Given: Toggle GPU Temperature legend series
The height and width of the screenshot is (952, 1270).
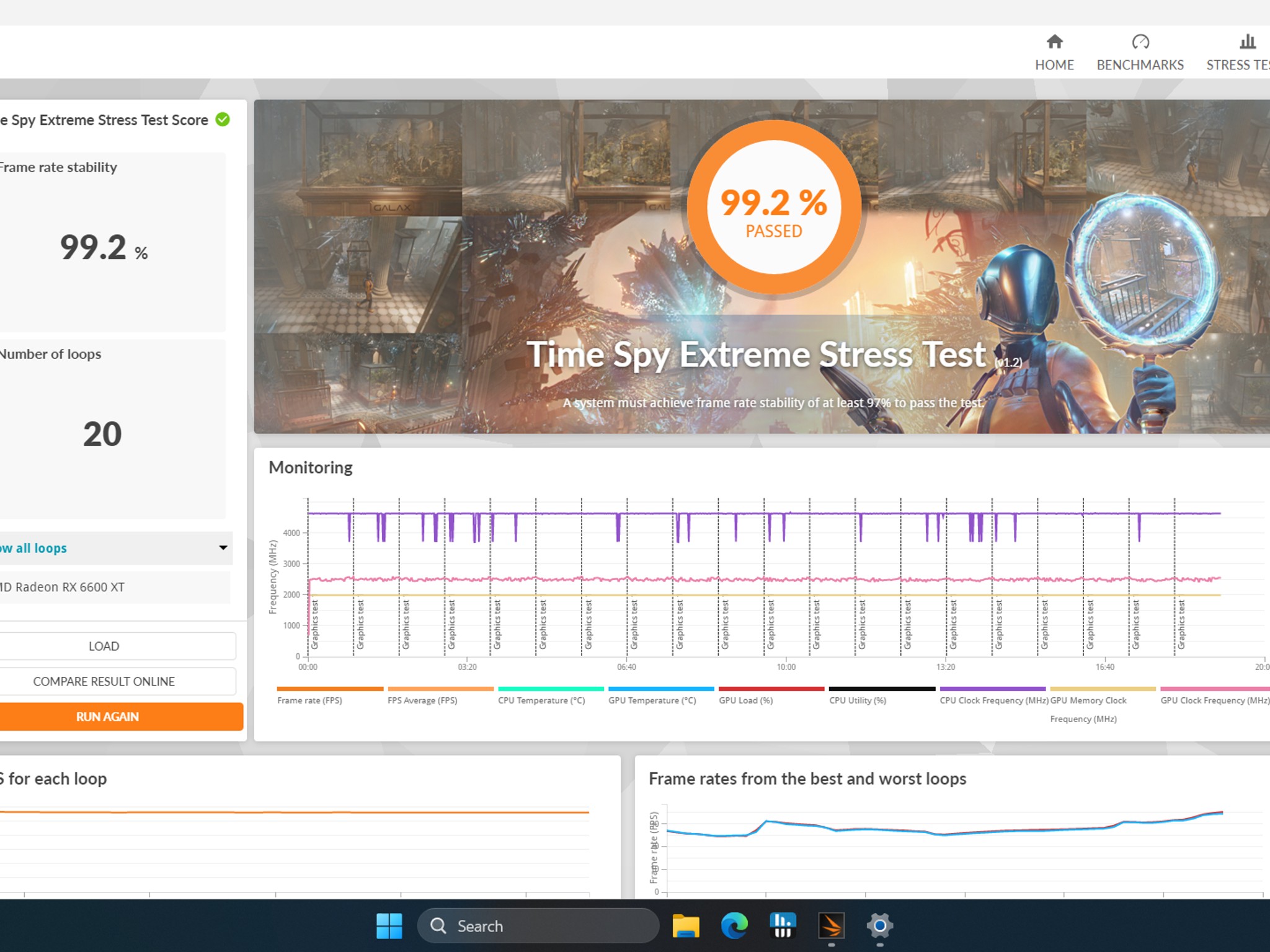Looking at the screenshot, I should tap(661, 695).
